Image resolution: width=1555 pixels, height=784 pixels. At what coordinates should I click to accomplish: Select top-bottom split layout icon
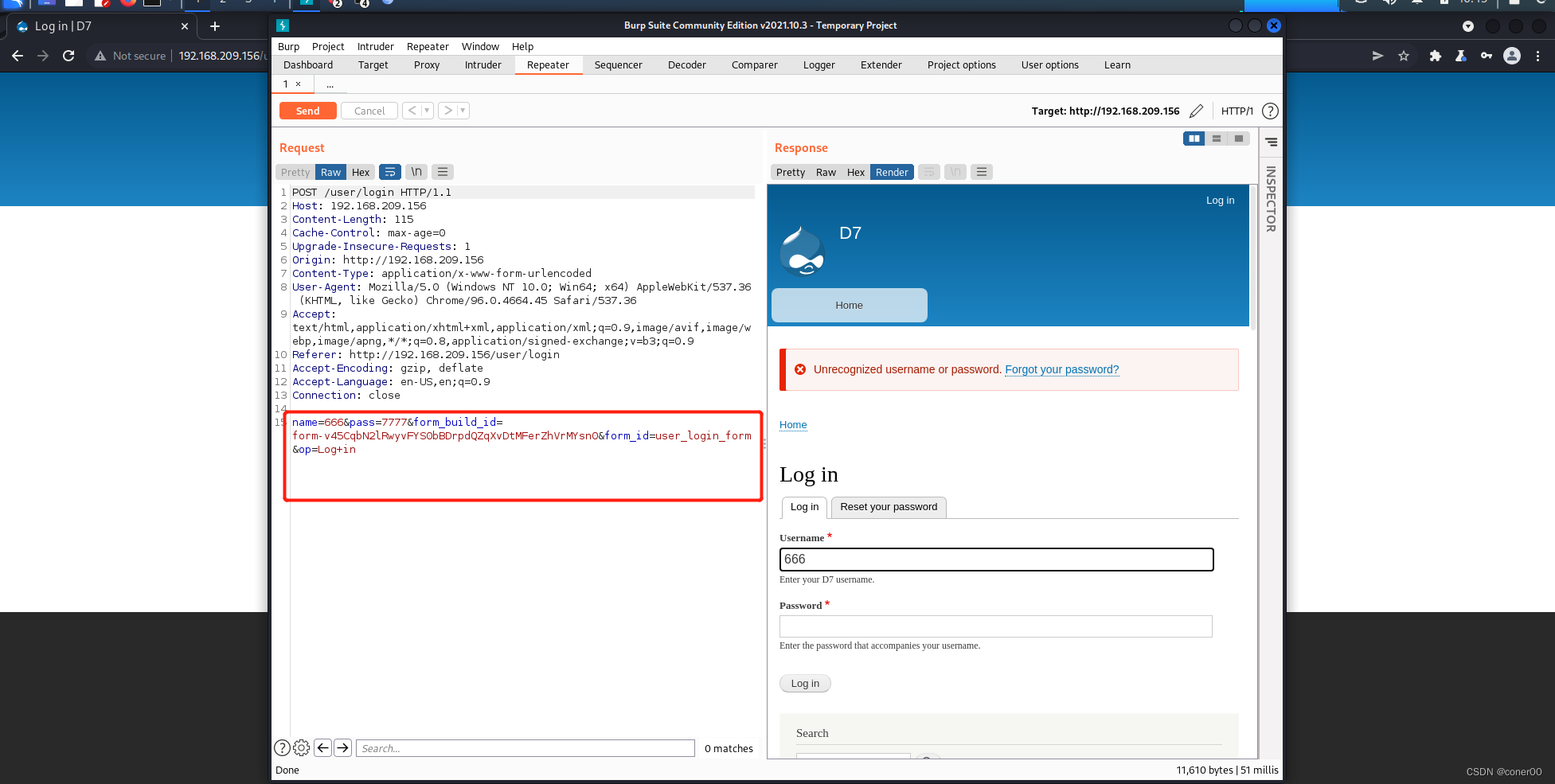pyautogui.click(x=1217, y=138)
